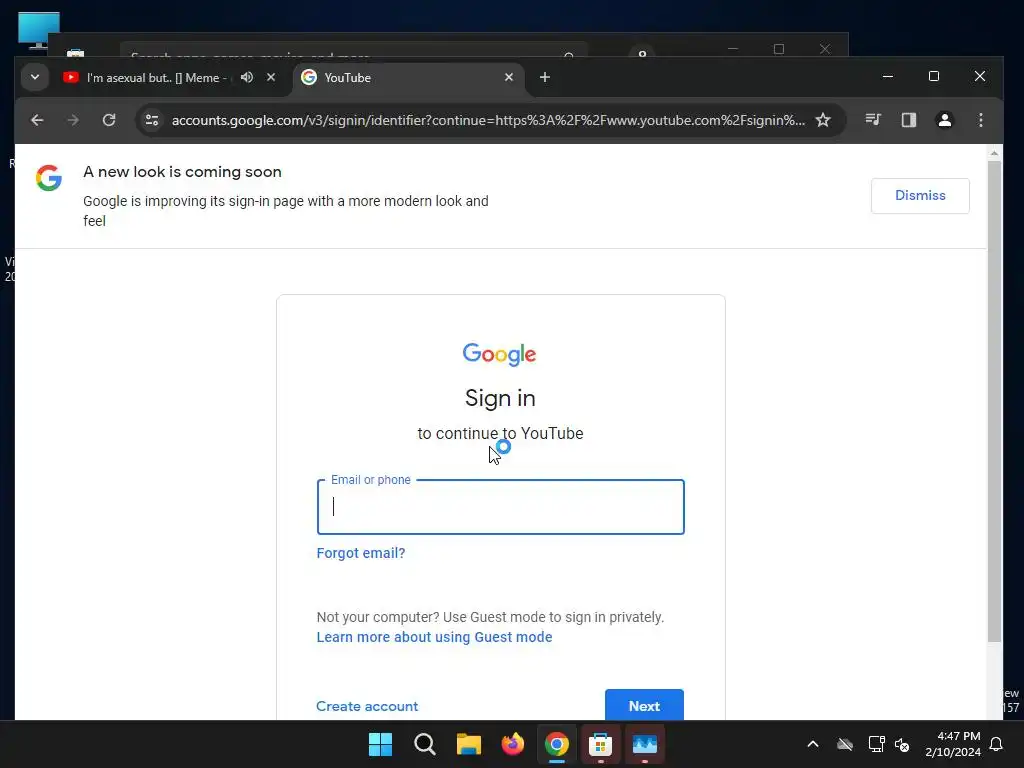Open File Explorer from the taskbar
This screenshot has height=768, width=1024.
[x=468, y=744]
